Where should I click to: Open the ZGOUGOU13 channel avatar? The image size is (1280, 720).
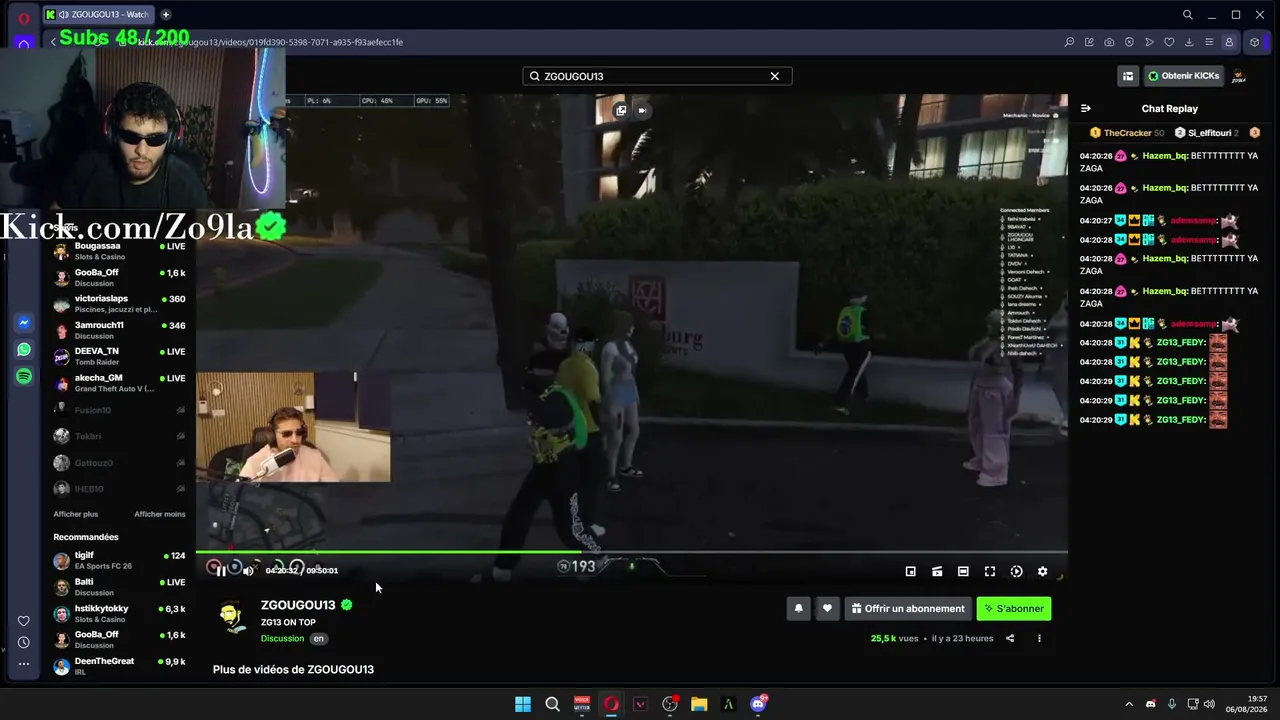coord(232,617)
